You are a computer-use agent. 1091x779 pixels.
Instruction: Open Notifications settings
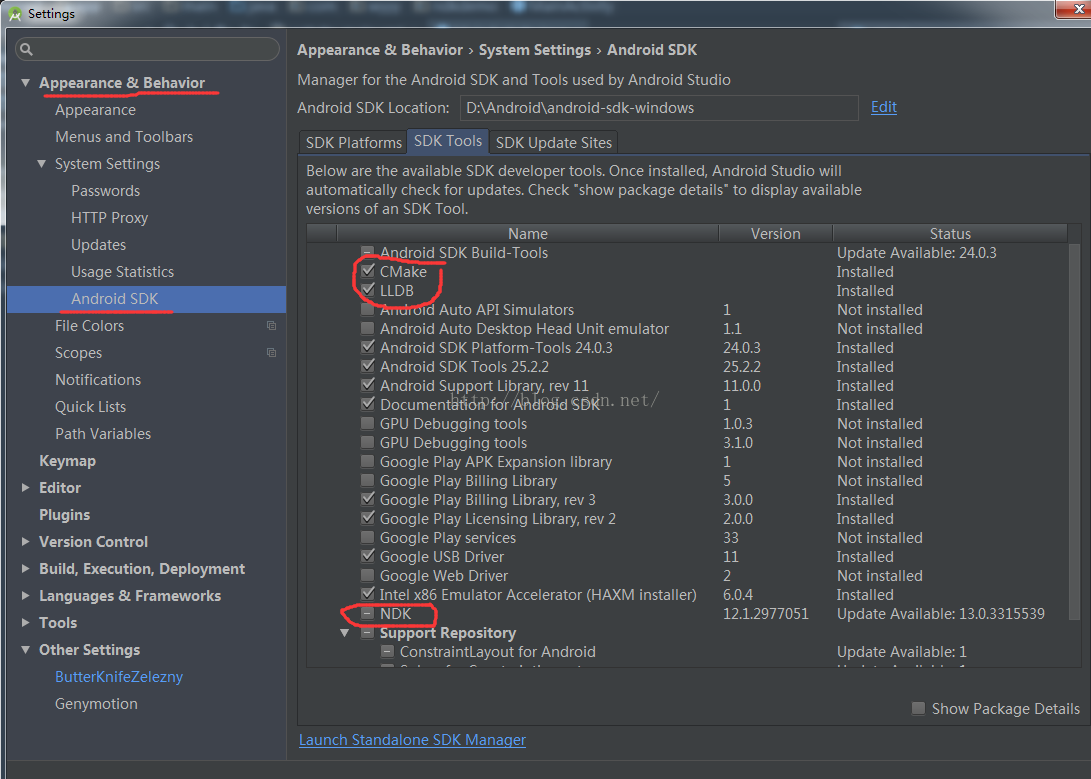98,380
